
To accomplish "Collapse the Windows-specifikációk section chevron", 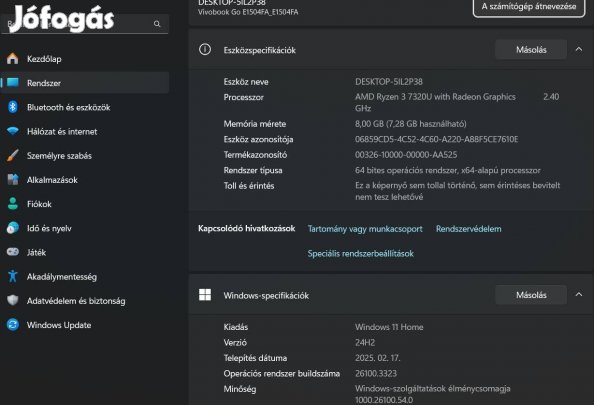I will coord(579,294).
